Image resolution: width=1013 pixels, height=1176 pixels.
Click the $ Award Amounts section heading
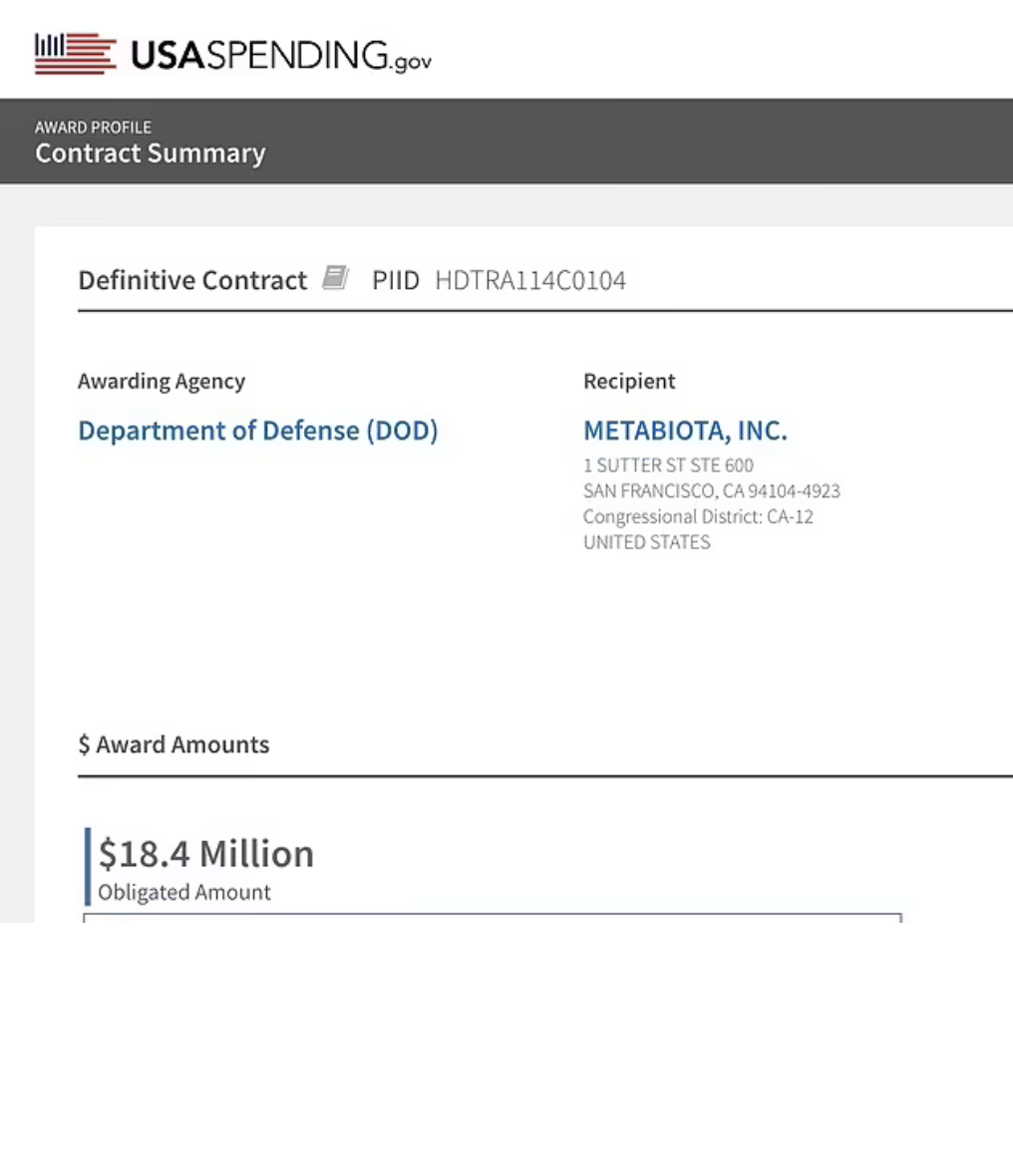click(x=173, y=744)
